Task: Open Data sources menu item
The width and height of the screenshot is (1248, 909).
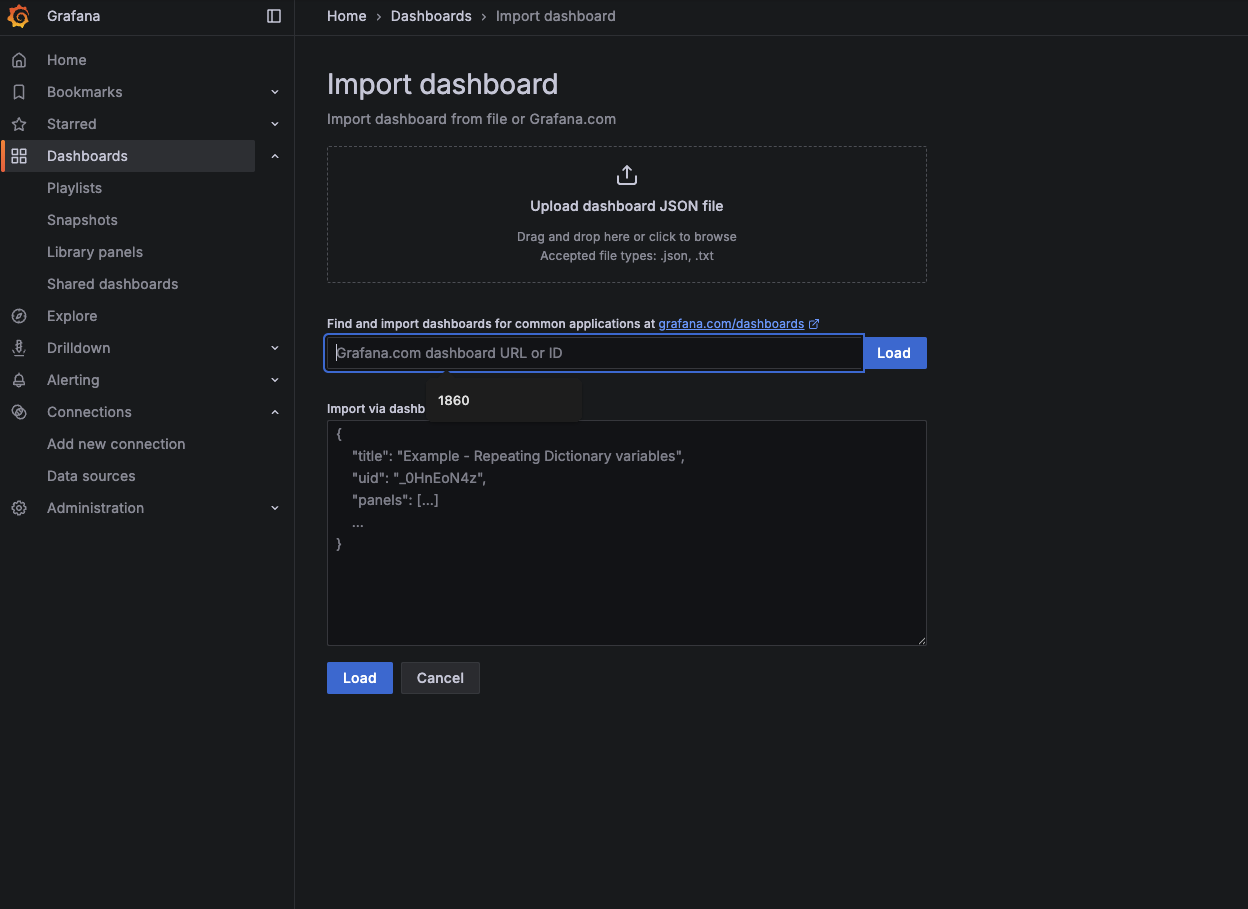Action: 91,476
